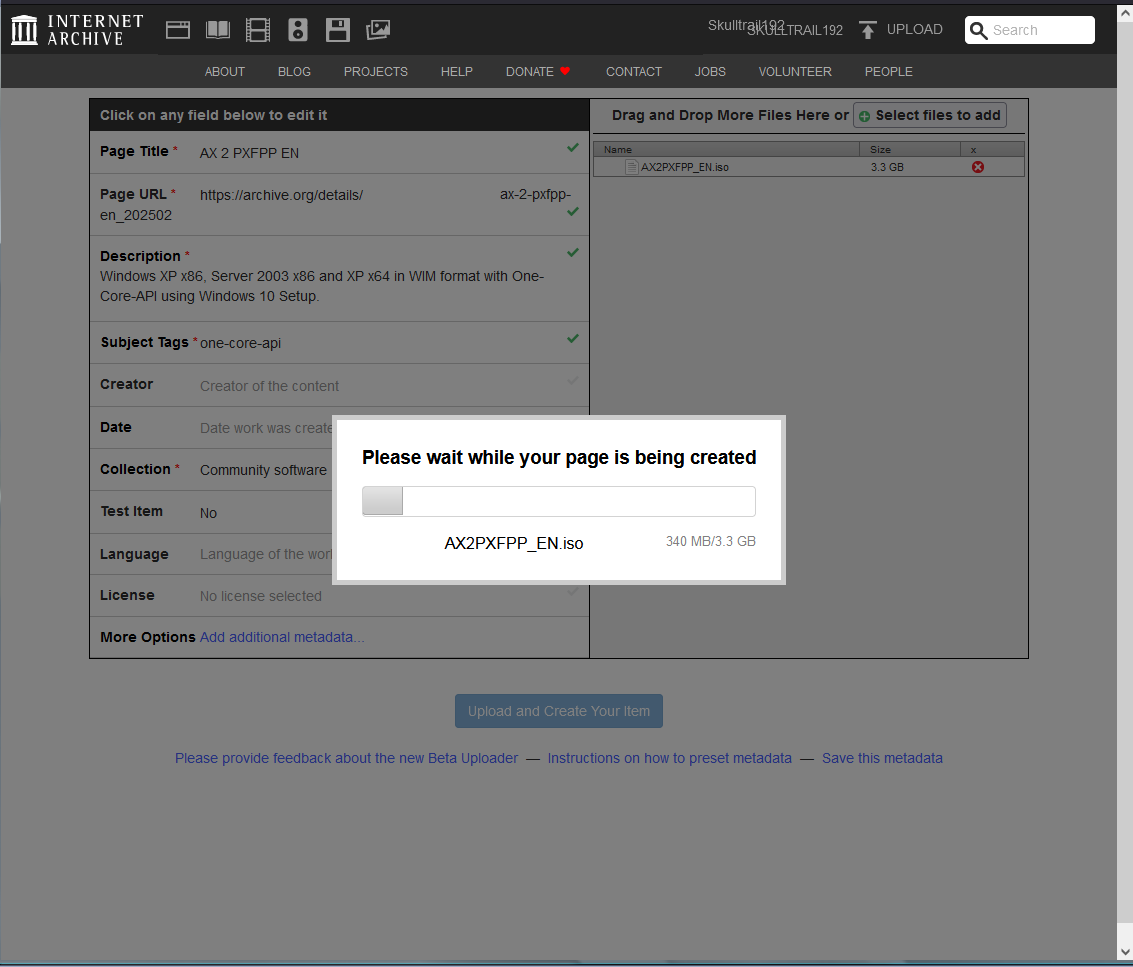
Task: Click the green checkmark beside Page Title
Action: click(573, 147)
